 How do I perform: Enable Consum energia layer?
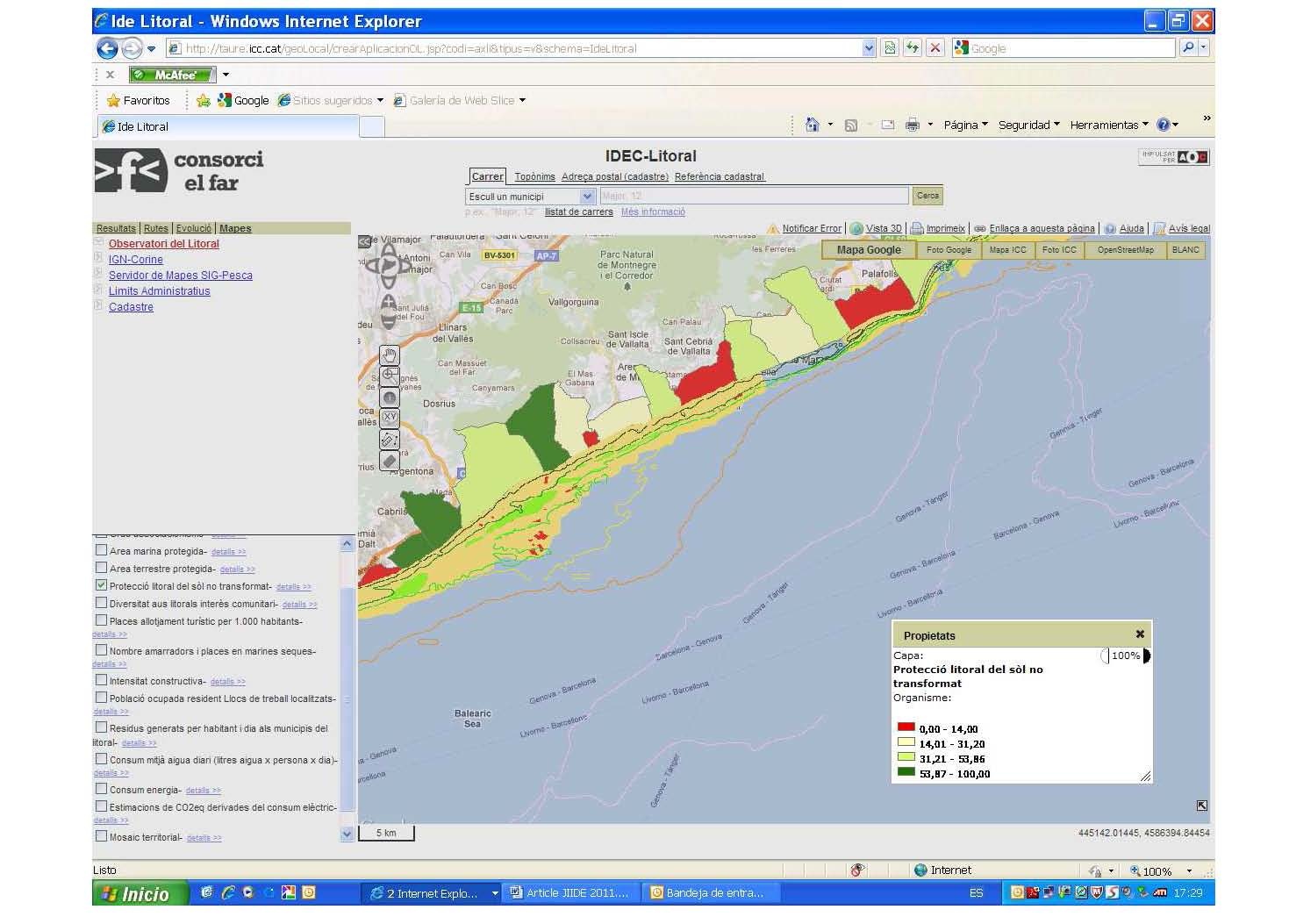tap(101, 789)
